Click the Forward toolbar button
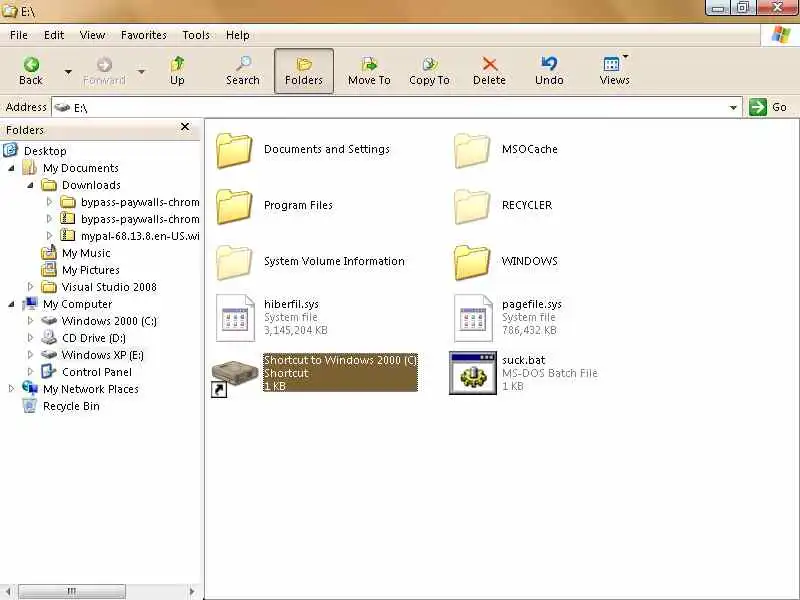Viewport: 800px width, 600px height. 104,71
